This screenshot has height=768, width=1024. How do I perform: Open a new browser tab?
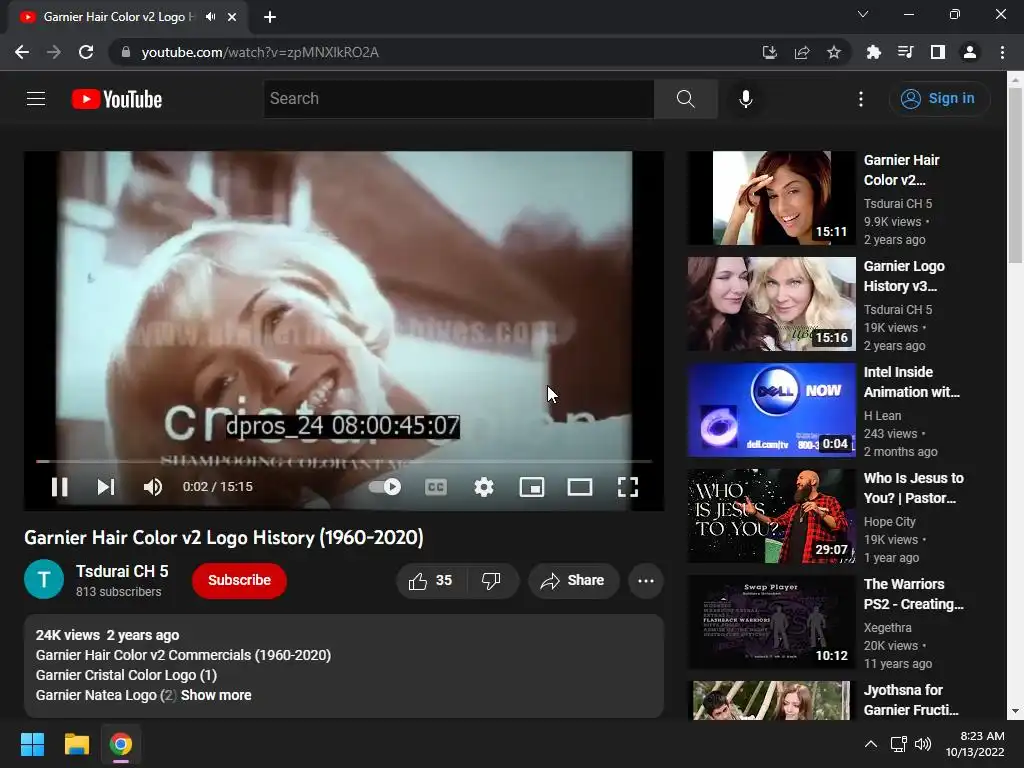click(x=270, y=17)
